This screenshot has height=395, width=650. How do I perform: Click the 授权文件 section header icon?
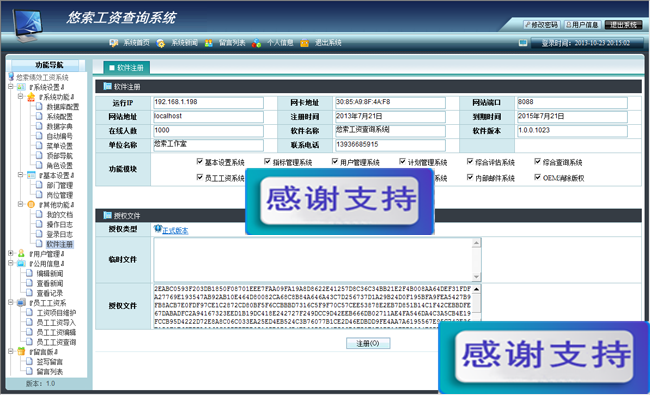click(x=107, y=215)
